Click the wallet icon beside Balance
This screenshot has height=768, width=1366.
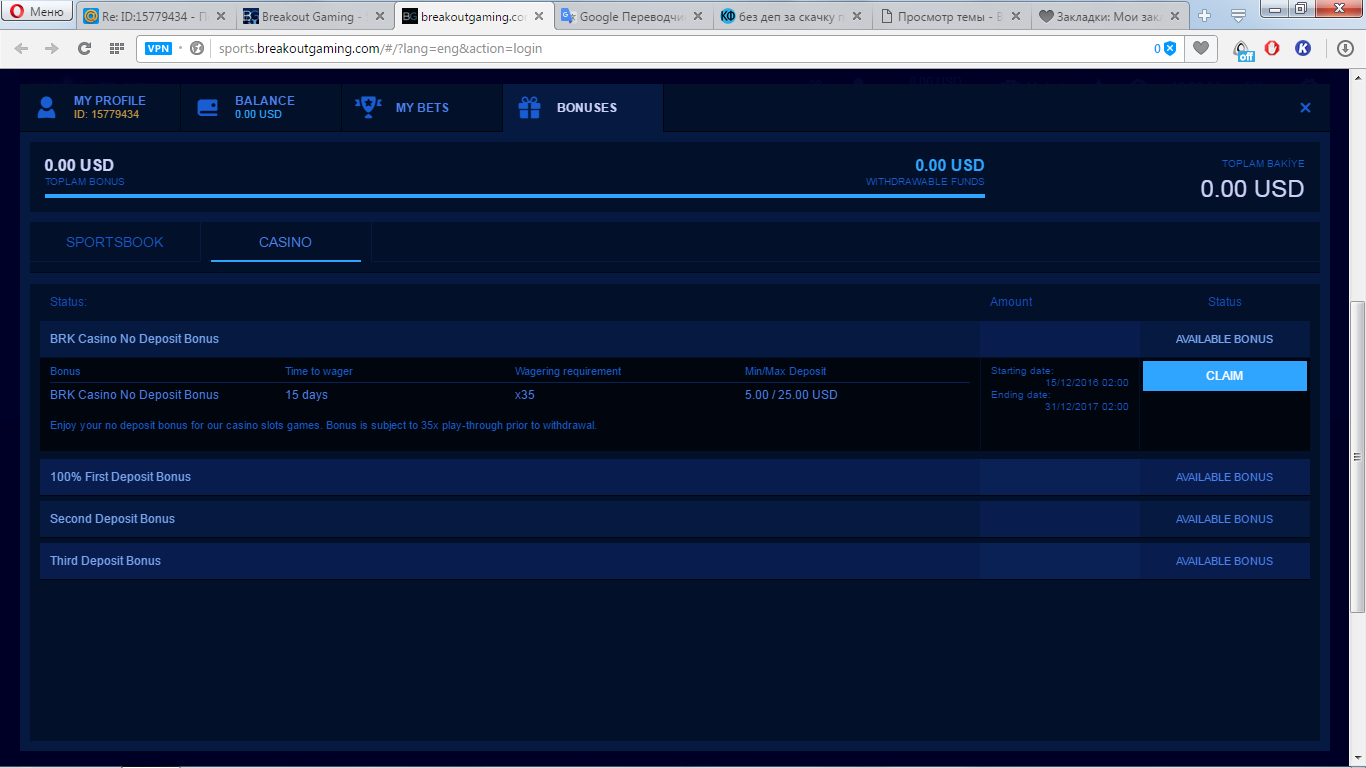(208, 108)
